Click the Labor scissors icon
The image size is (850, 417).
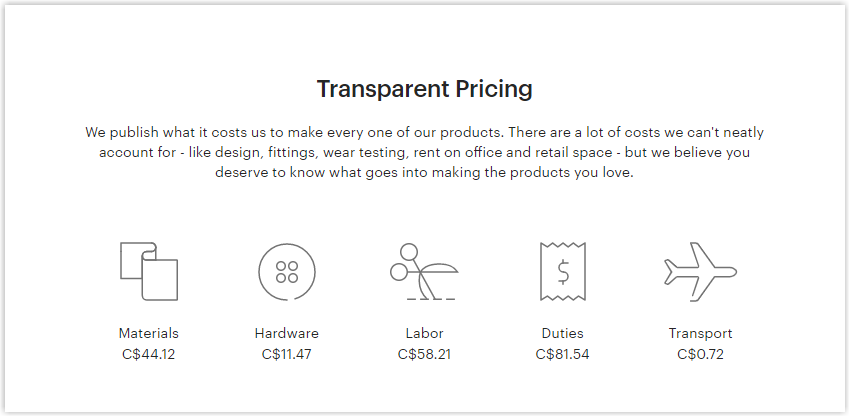(x=424, y=271)
